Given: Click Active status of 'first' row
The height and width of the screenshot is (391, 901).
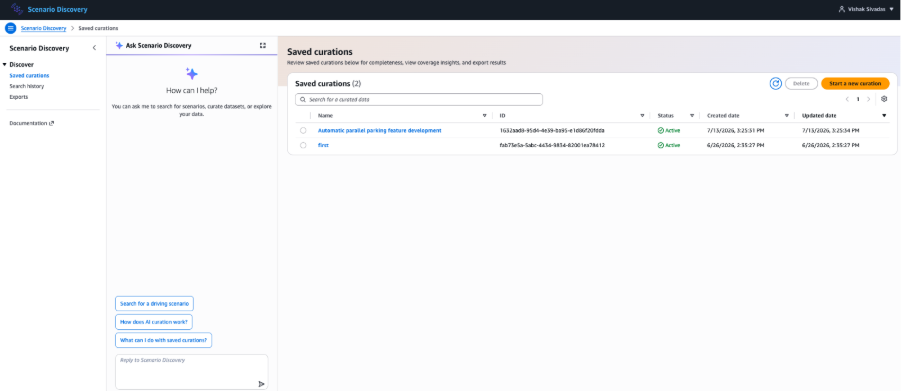Looking at the screenshot, I should coord(669,145).
